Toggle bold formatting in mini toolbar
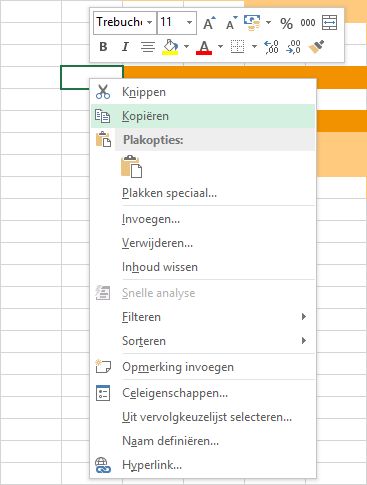The height and width of the screenshot is (485, 367). 103,47
